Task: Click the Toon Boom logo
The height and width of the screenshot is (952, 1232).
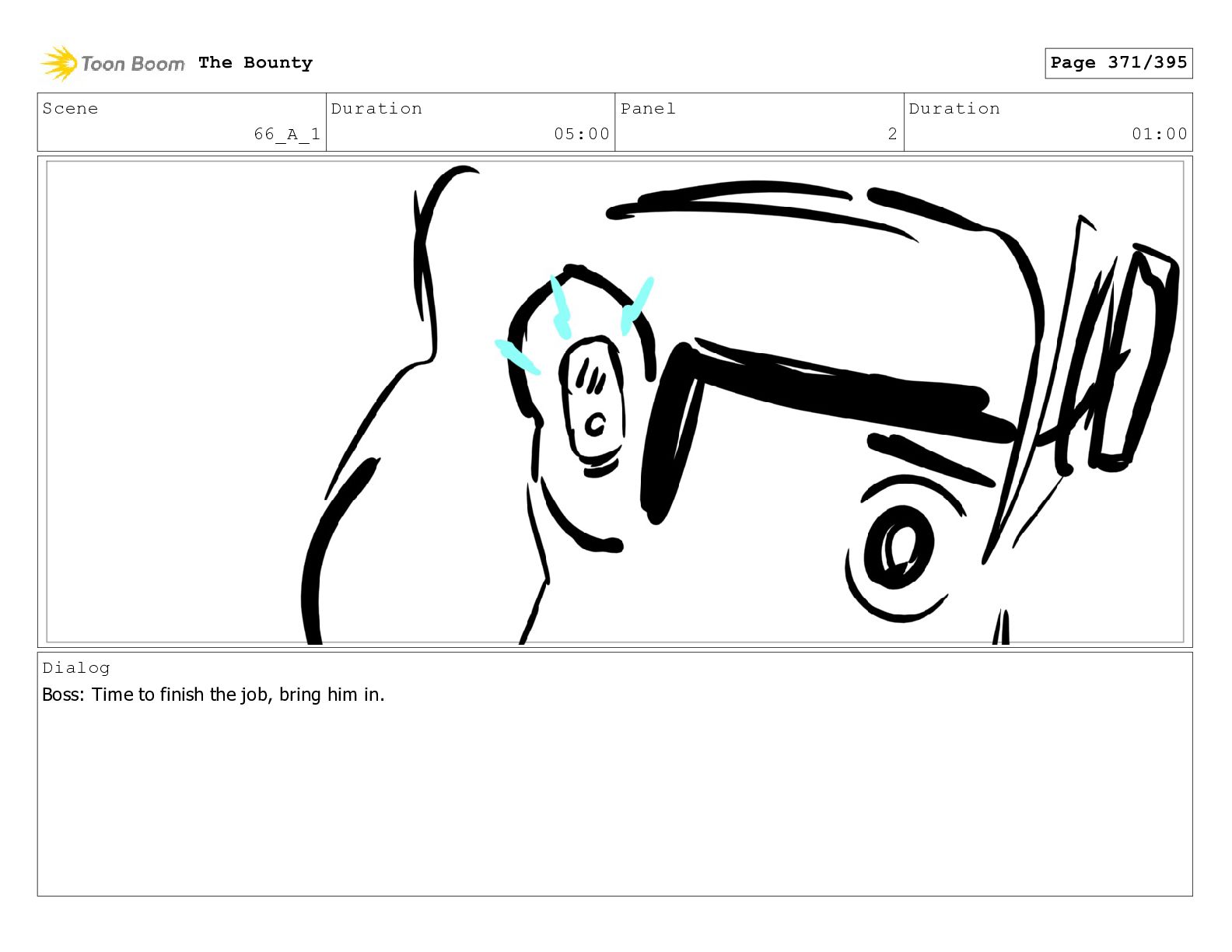Action: (113, 63)
